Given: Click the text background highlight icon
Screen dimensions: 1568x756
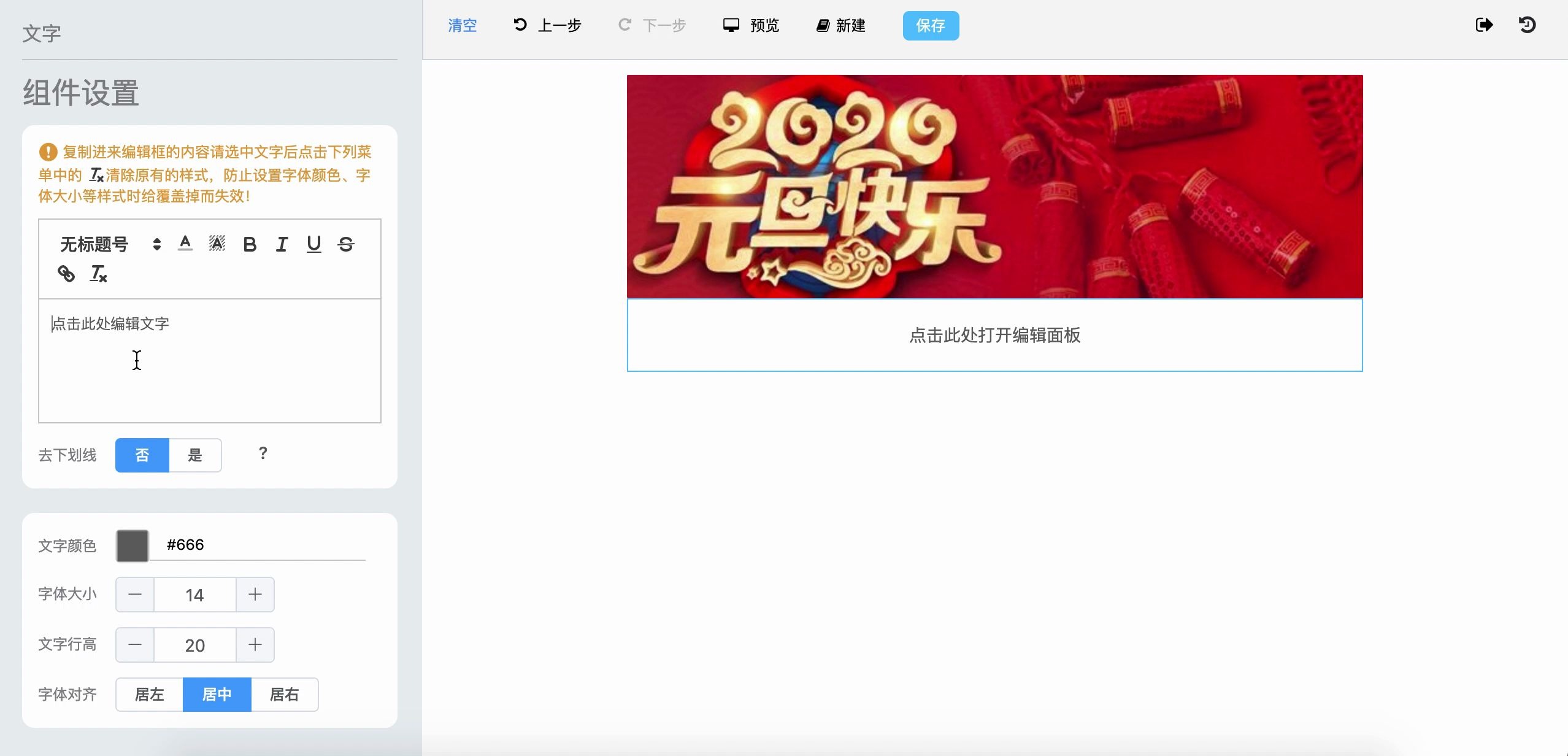Looking at the screenshot, I should click(x=217, y=244).
